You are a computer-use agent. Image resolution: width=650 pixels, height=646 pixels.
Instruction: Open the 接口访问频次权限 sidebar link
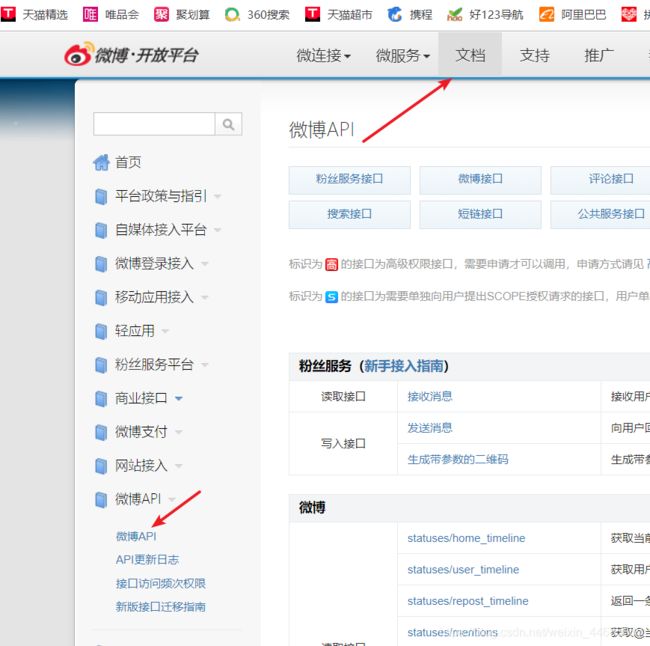click(160, 583)
